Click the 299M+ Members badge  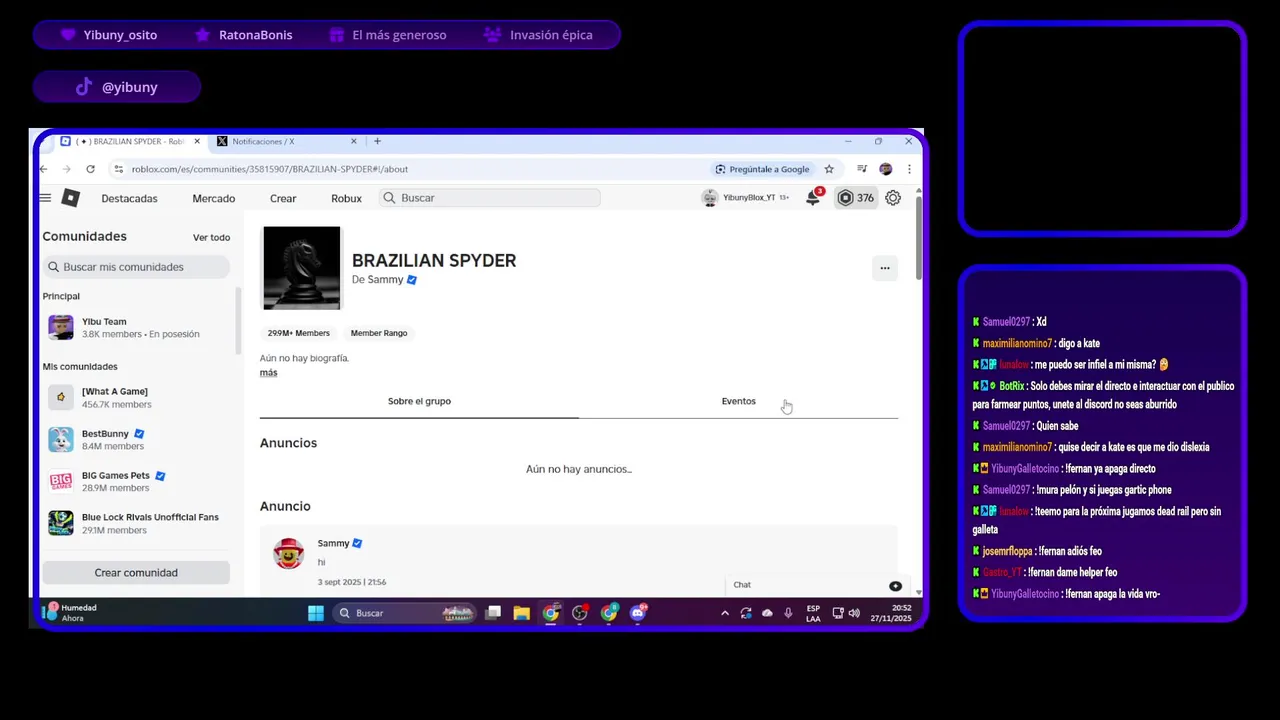coord(298,333)
